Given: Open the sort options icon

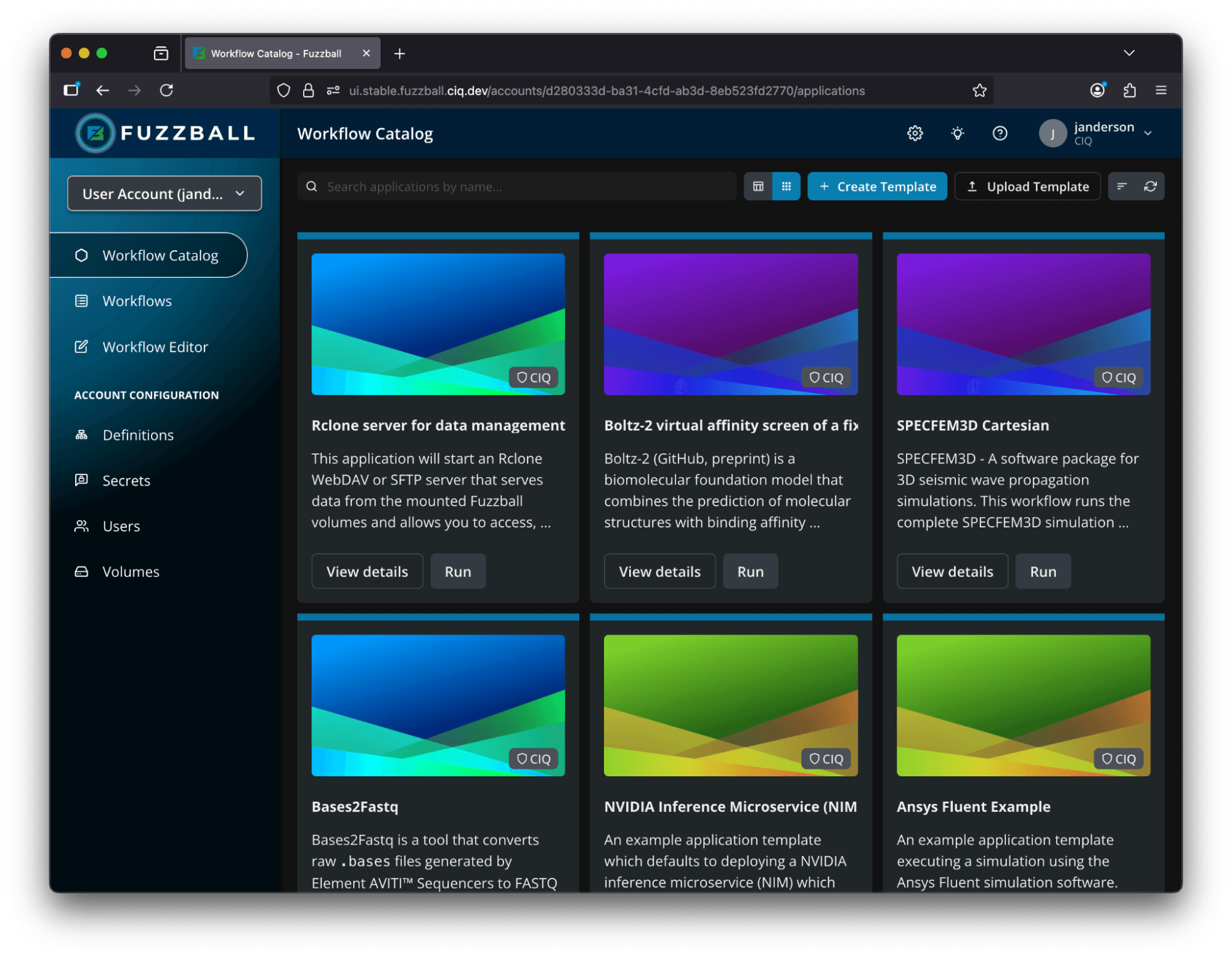Looking at the screenshot, I should click(1122, 186).
